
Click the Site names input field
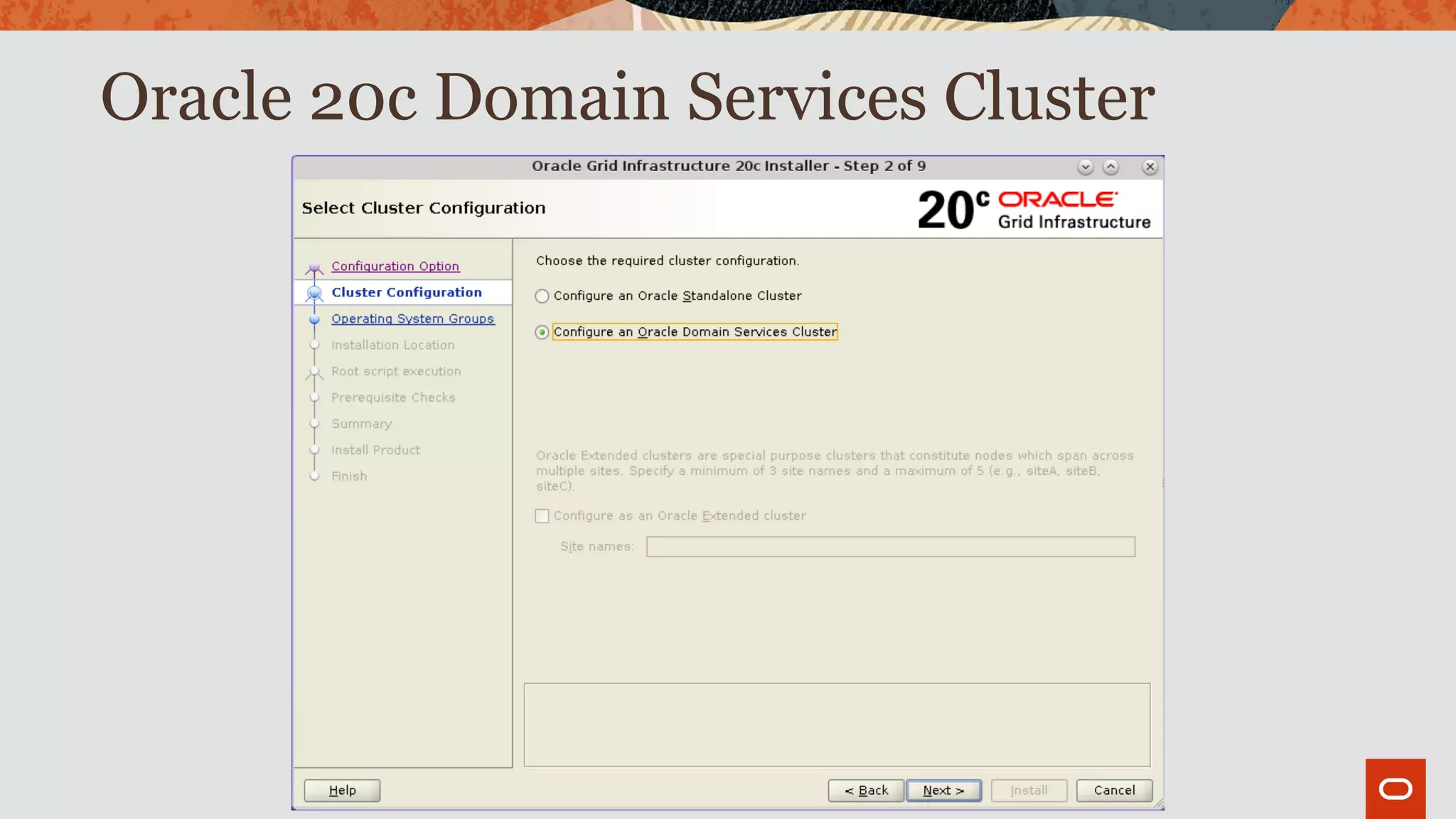pos(890,547)
